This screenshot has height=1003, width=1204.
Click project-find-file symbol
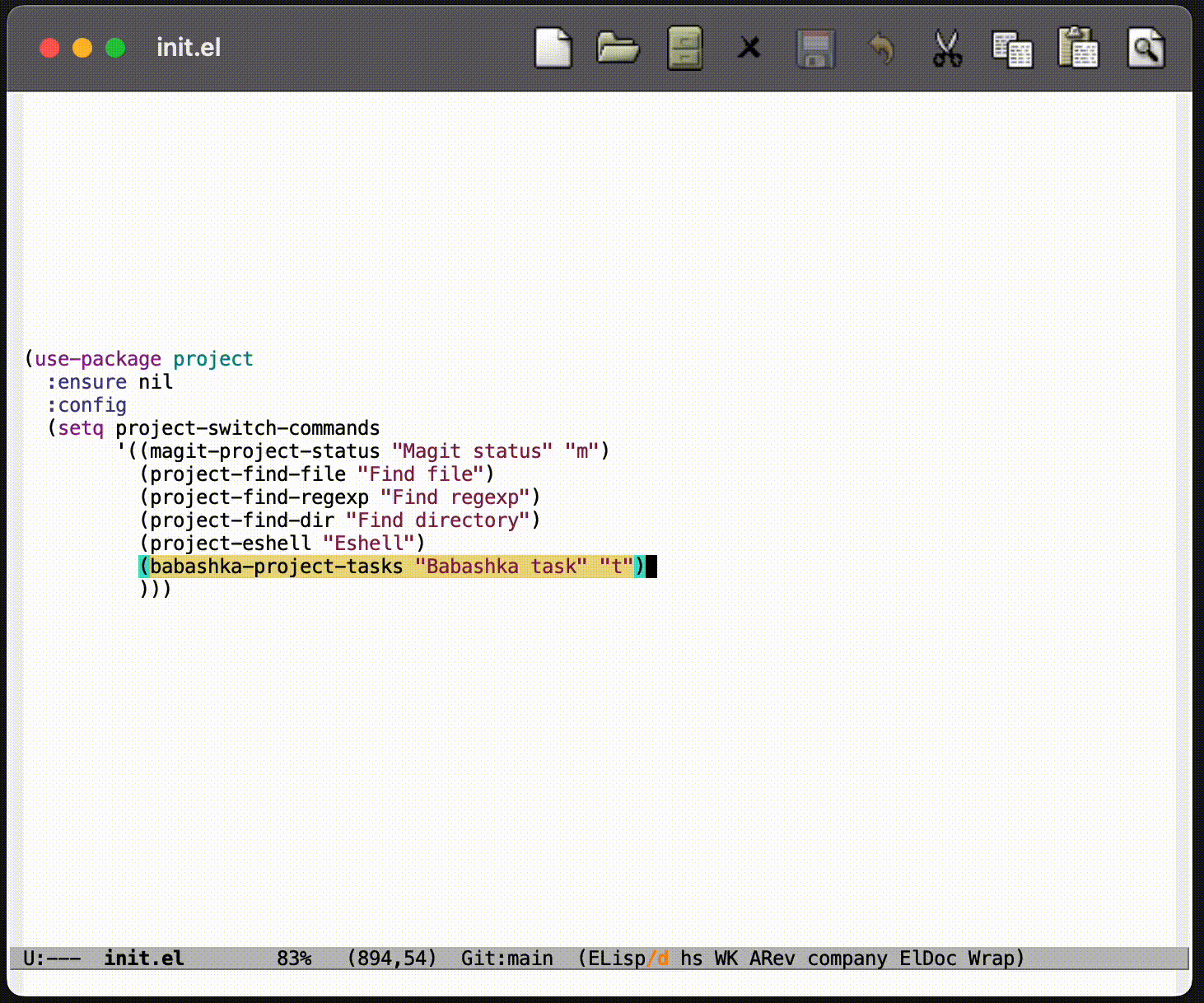(x=248, y=474)
